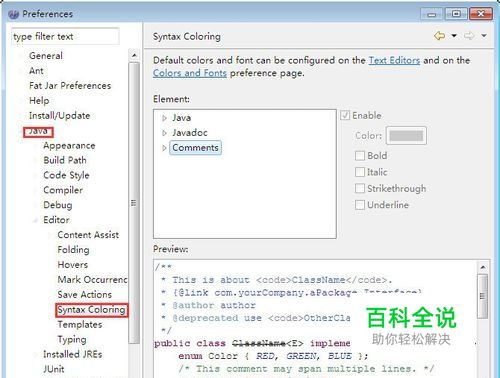This screenshot has width=500, height=378.
Task: Toggle the Italic checkbox
Action: point(360,172)
